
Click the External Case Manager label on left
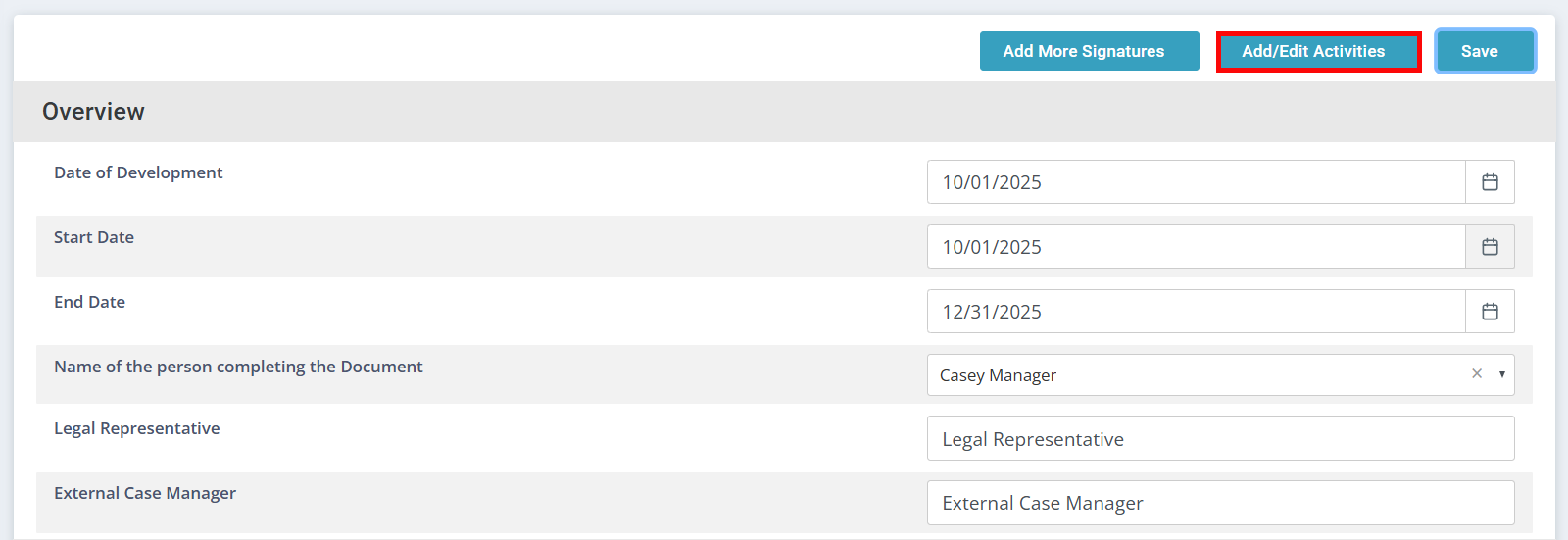pos(145,493)
